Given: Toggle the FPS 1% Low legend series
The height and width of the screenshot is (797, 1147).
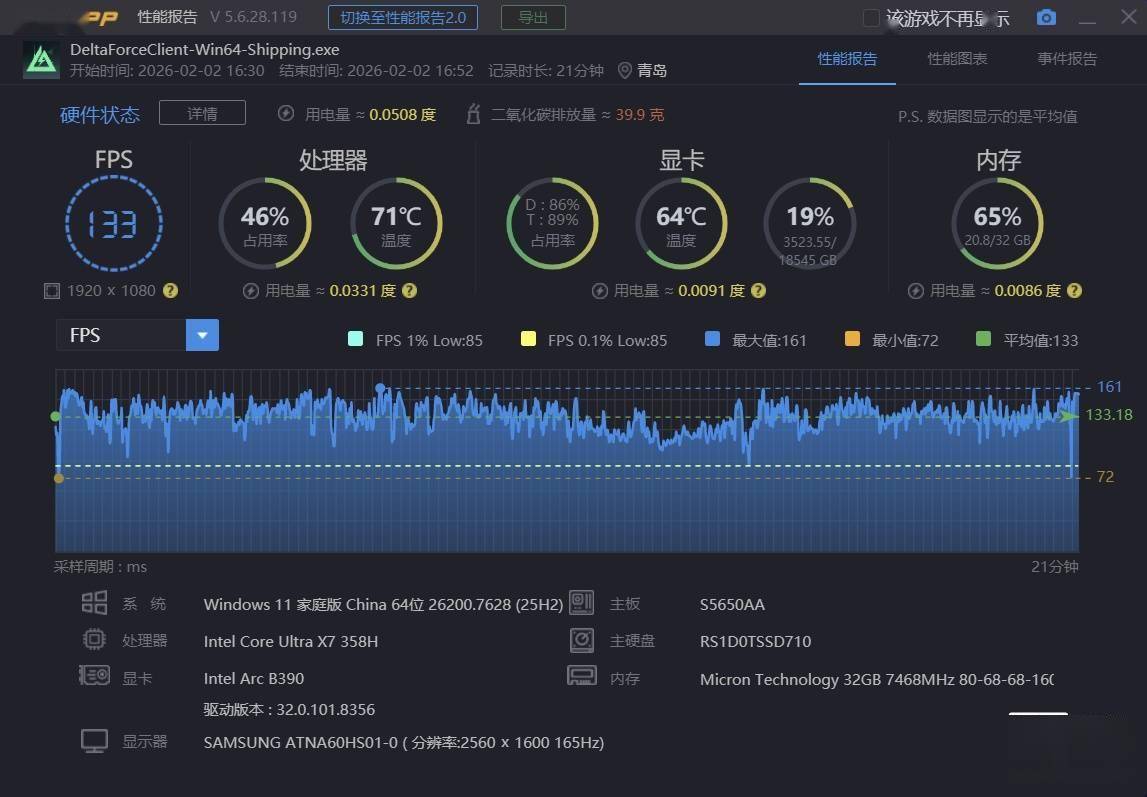Looking at the screenshot, I should click(x=356, y=340).
